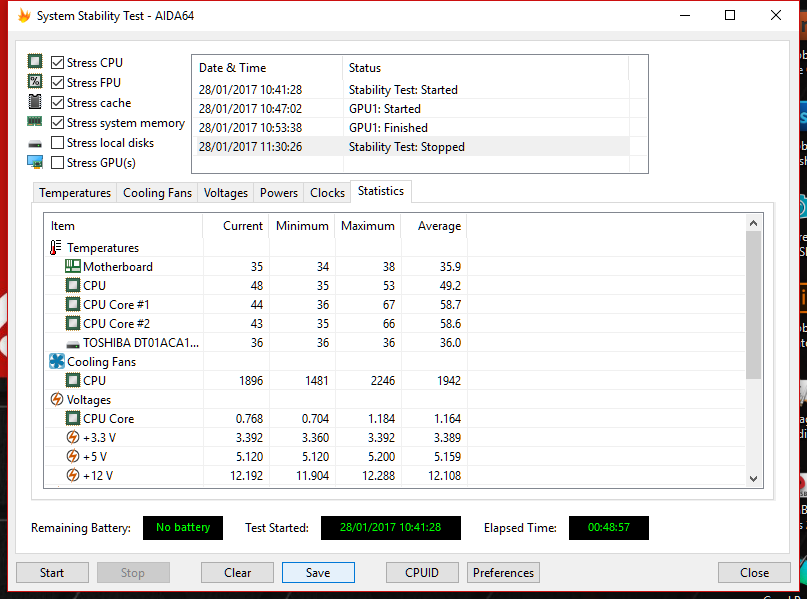Click the statistics list scroll up arrow
807x599 pixels.
[x=753, y=223]
